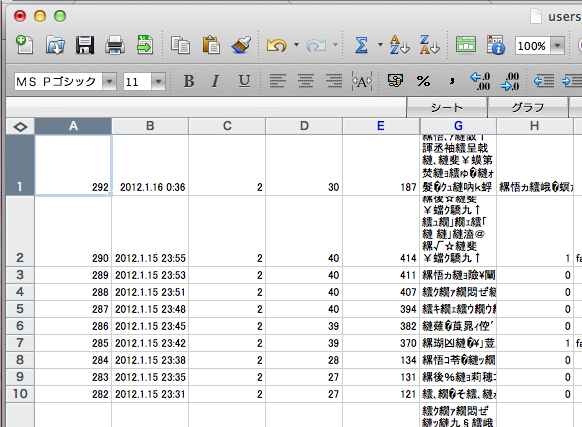Select the format painter brush icon
Viewport: 582px width, 427px height.
tap(241, 45)
